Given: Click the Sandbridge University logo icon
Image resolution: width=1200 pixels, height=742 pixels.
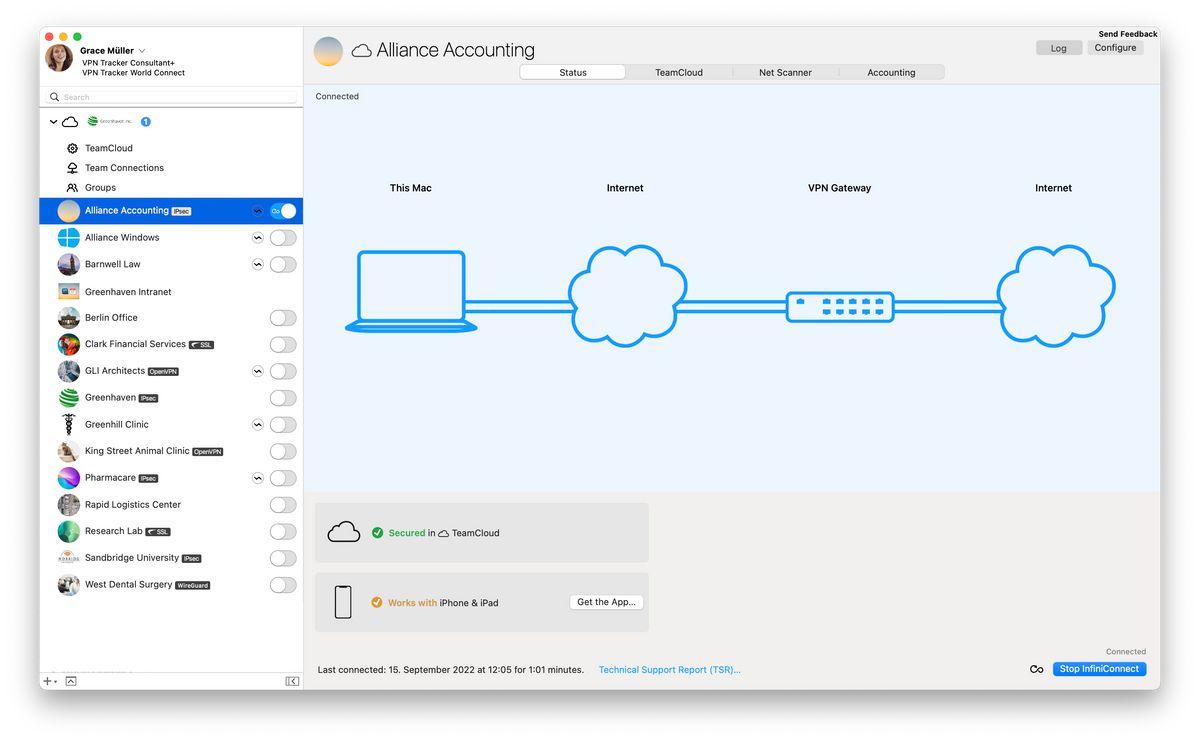Looking at the screenshot, I should click(69, 558).
